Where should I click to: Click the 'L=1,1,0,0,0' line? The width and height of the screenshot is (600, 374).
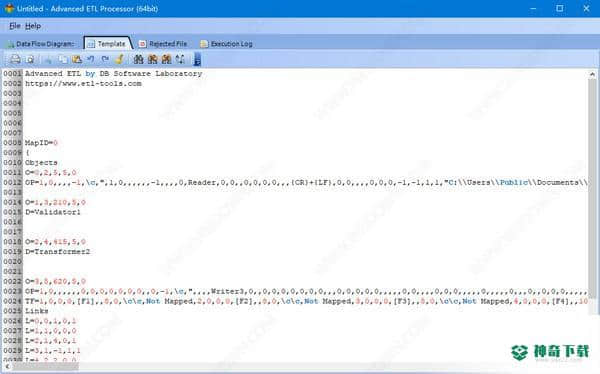pos(51,331)
